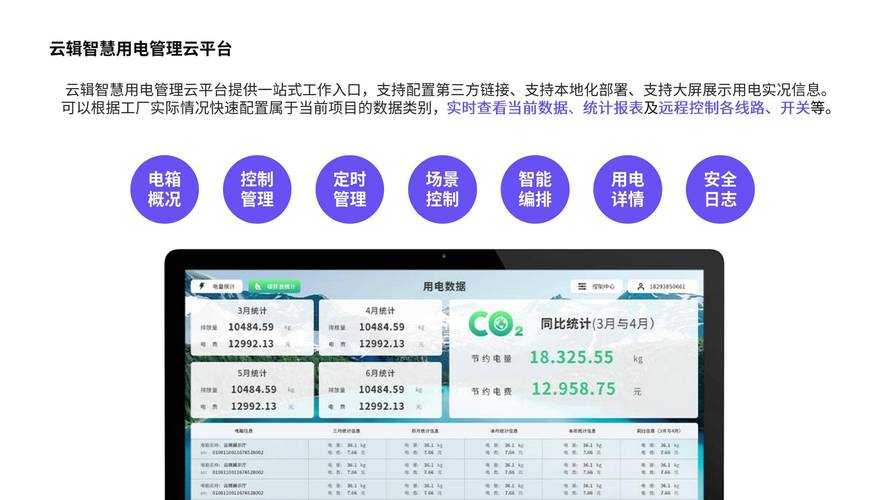
Task: Click the 10484.59 value in 3月统计 card
Action: (251, 327)
